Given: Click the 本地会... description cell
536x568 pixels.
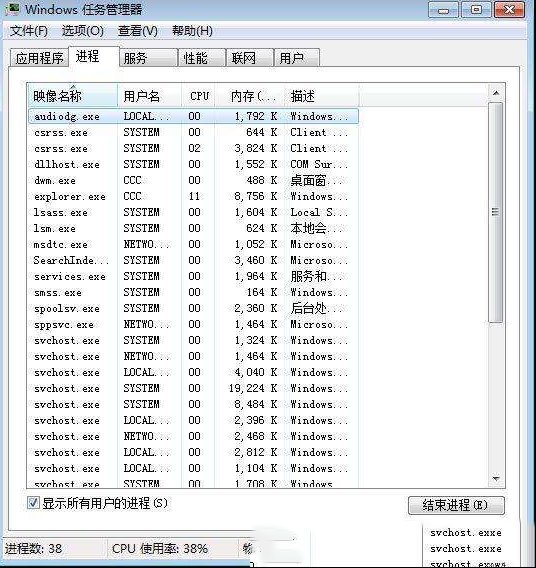Looking at the screenshot, I should [316, 228].
